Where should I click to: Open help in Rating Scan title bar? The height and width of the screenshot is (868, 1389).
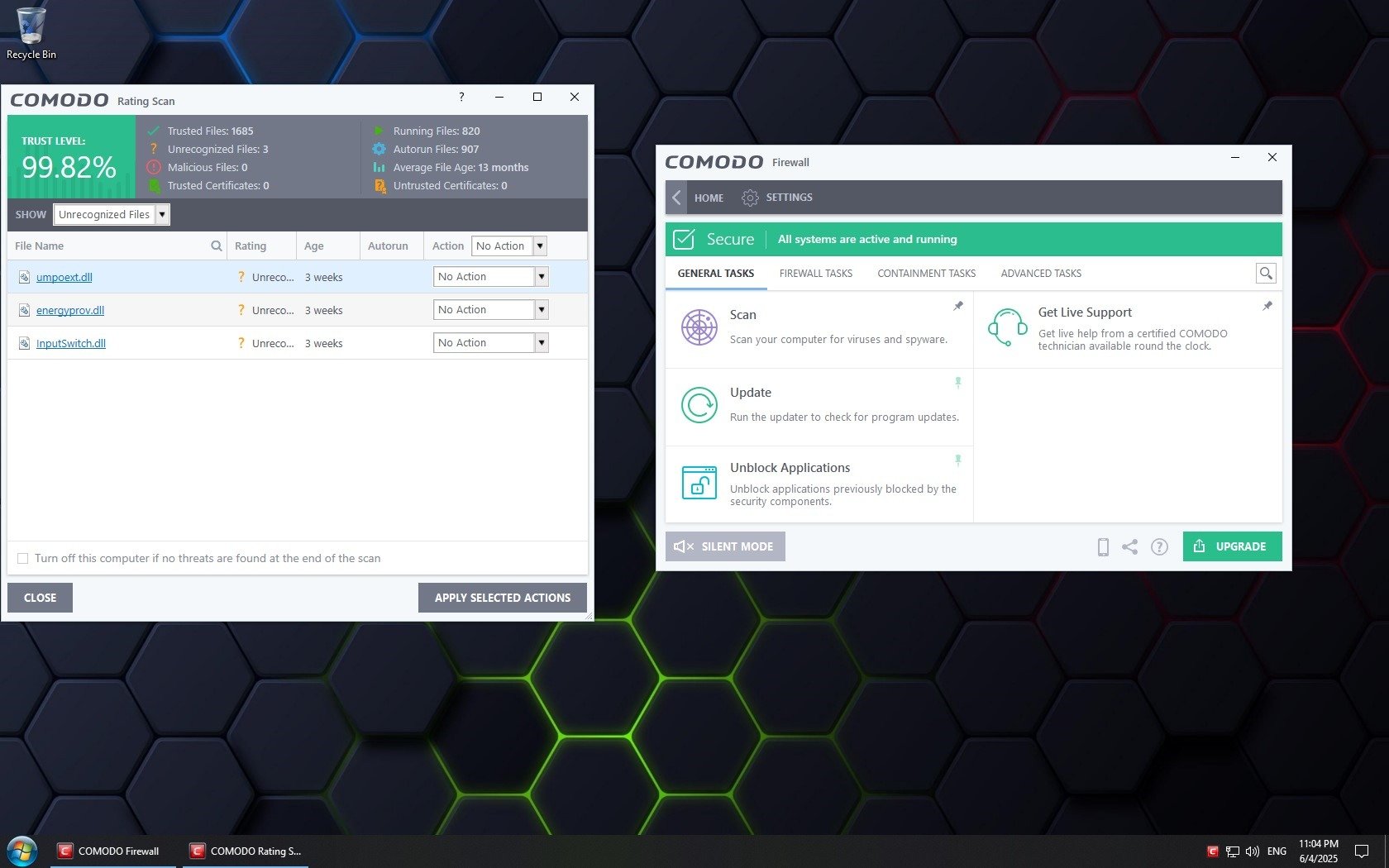[x=461, y=97]
